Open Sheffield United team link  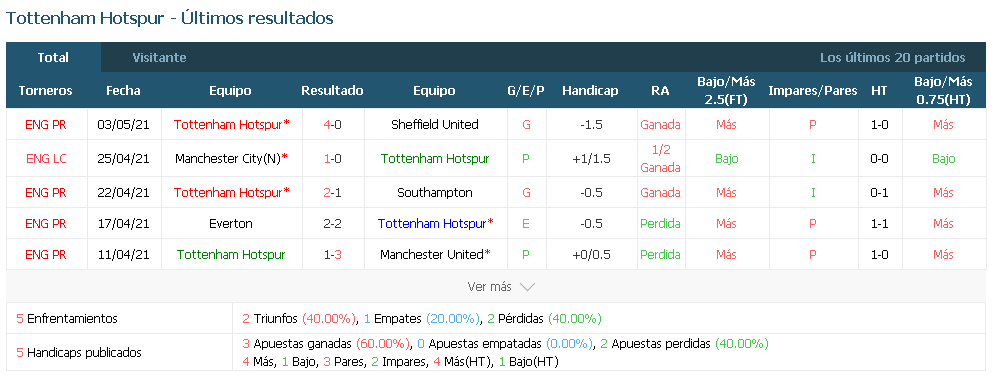pyautogui.click(x=435, y=125)
